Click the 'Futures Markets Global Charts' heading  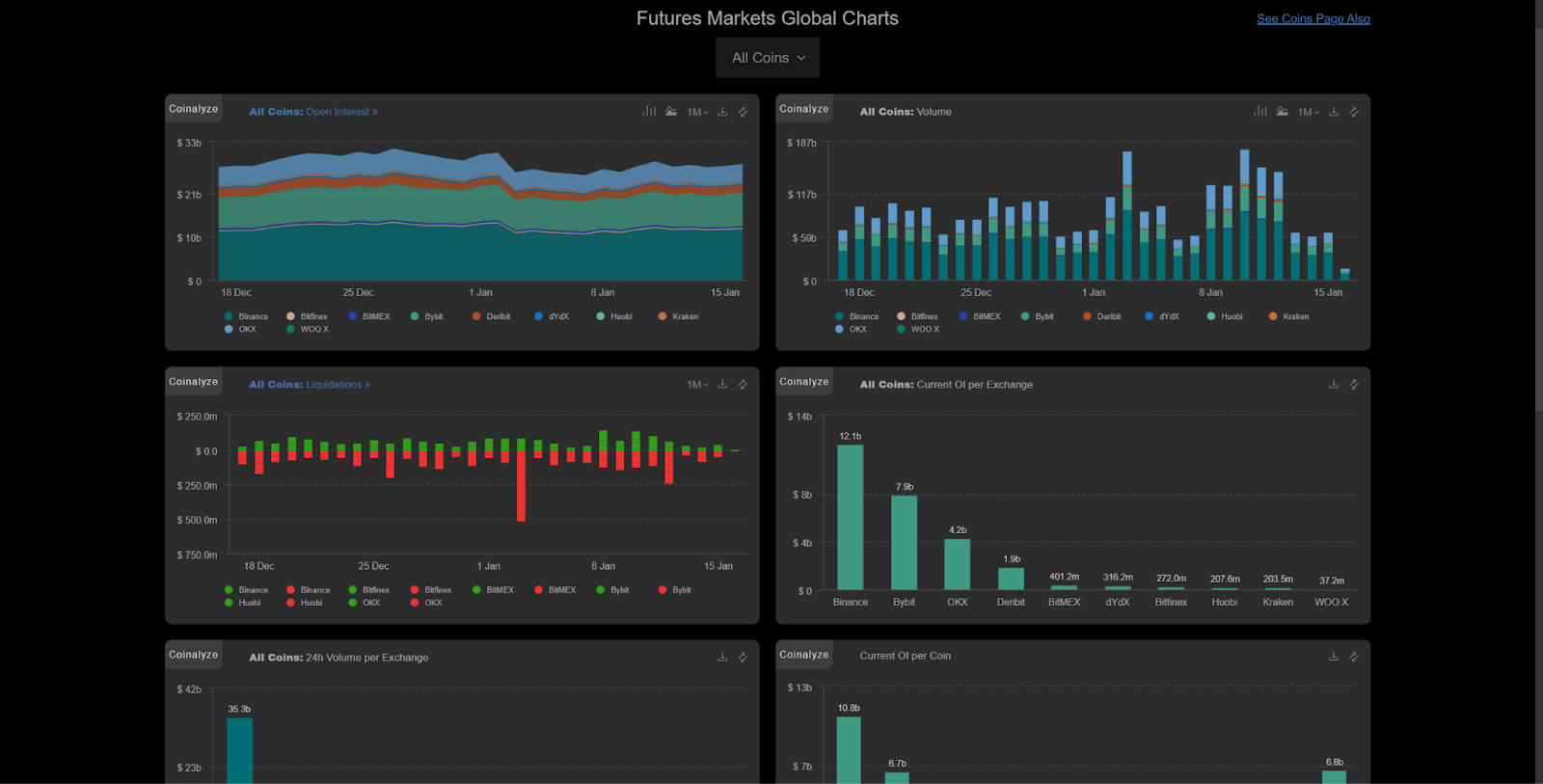tap(768, 18)
